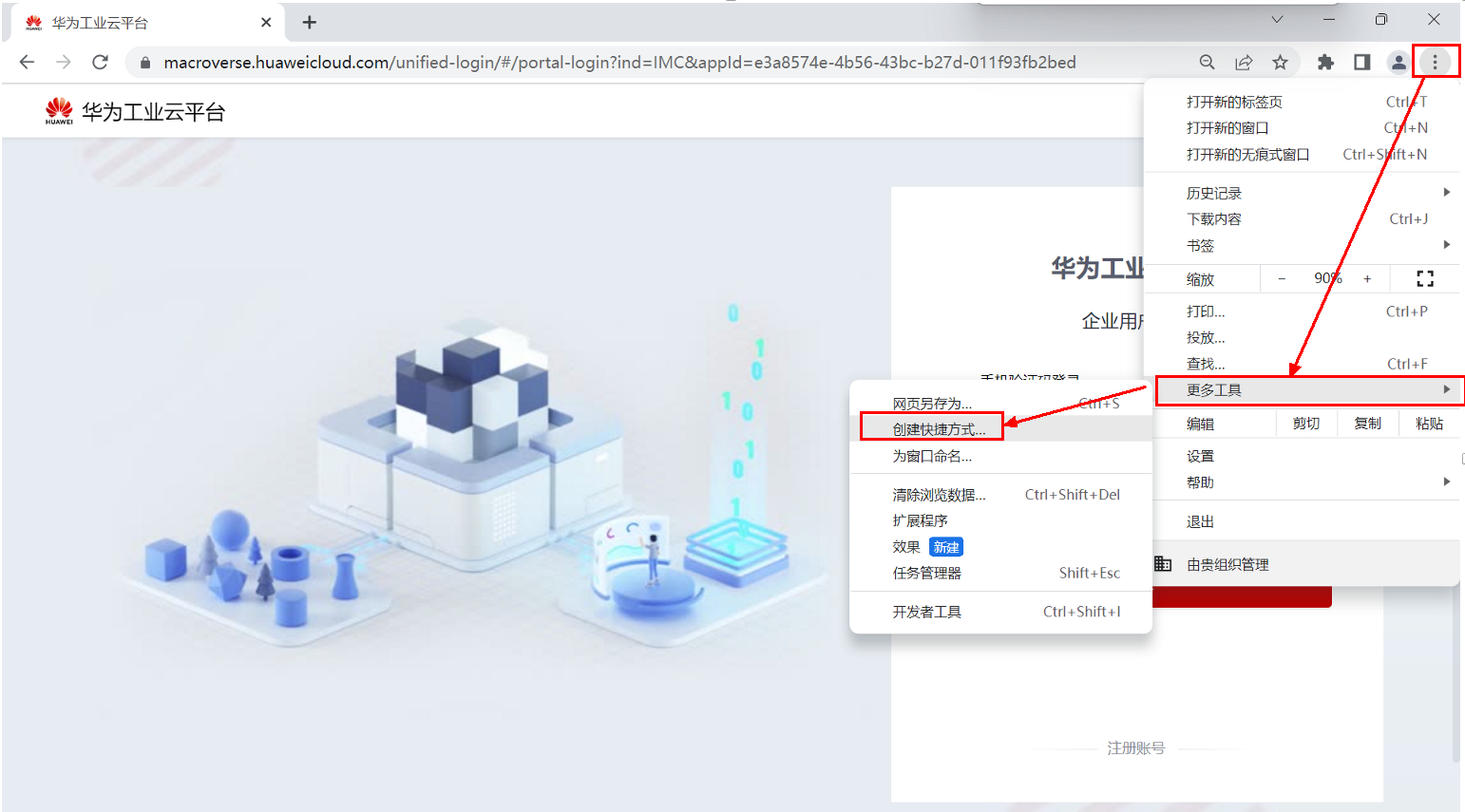Open 开发者工具 from submenu
The height and width of the screenshot is (812, 1465).
1000,612
